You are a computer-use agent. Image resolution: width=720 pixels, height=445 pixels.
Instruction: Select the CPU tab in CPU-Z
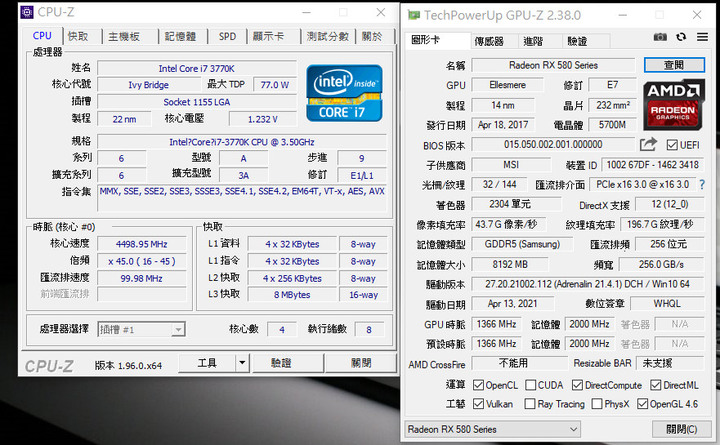pos(42,36)
